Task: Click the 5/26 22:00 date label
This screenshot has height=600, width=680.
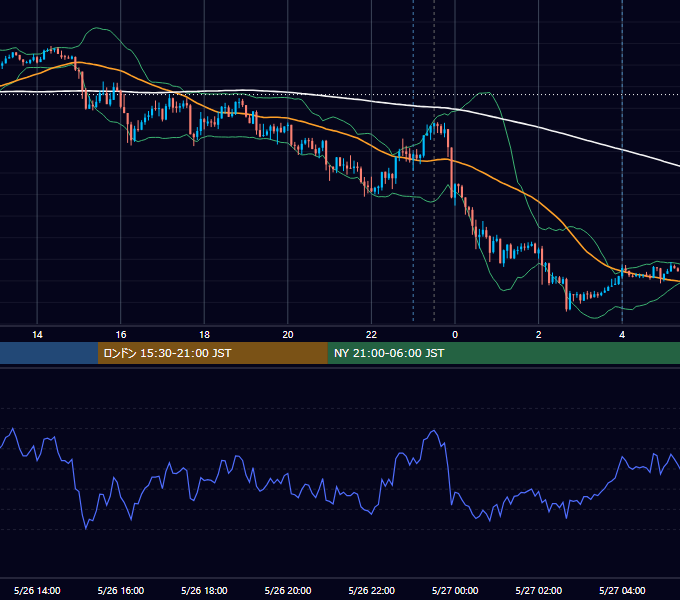Action: (x=371, y=590)
